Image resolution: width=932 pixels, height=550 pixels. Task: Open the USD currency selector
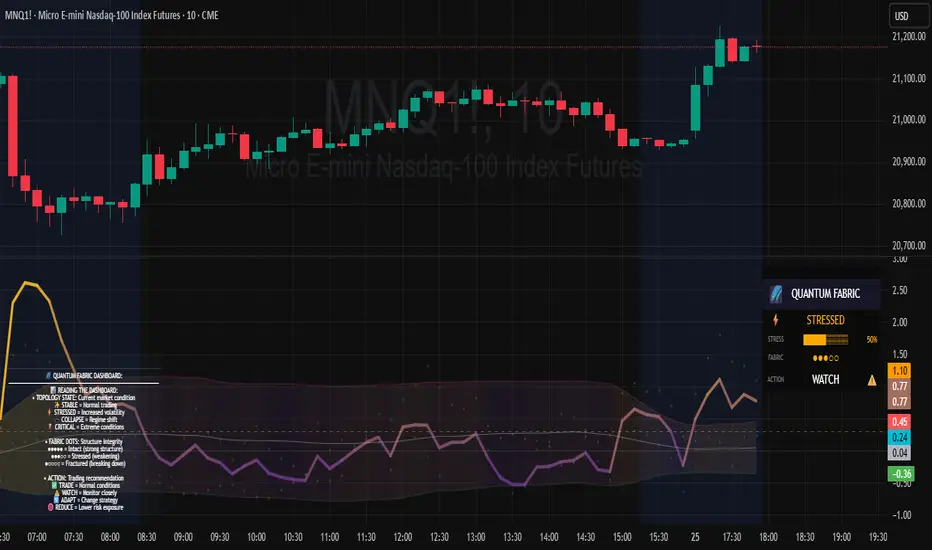pos(902,16)
